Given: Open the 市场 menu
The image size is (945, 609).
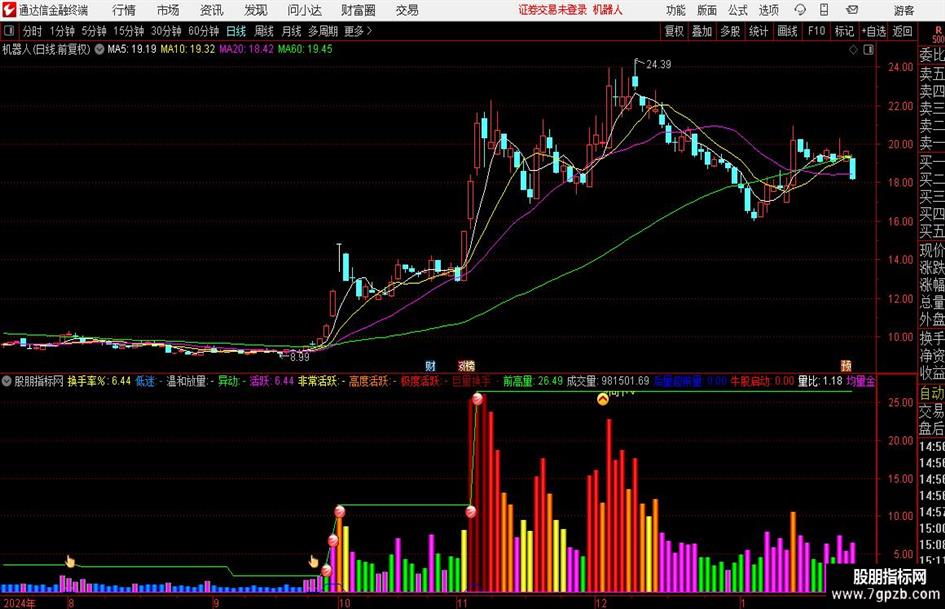Looking at the screenshot, I should tap(168, 10).
